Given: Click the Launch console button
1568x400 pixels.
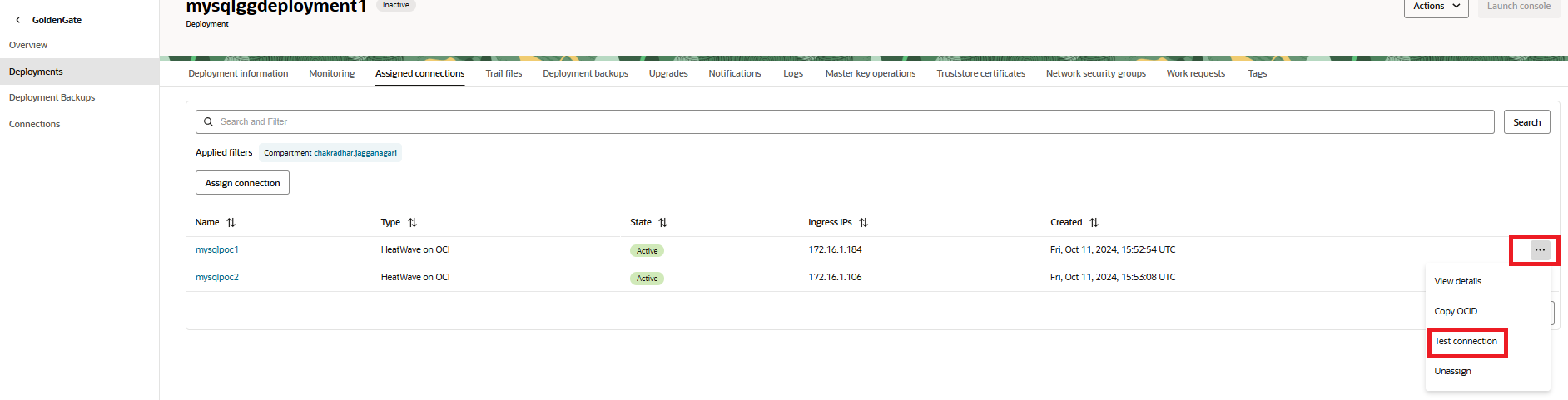Looking at the screenshot, I should [x=1518, y=7].
